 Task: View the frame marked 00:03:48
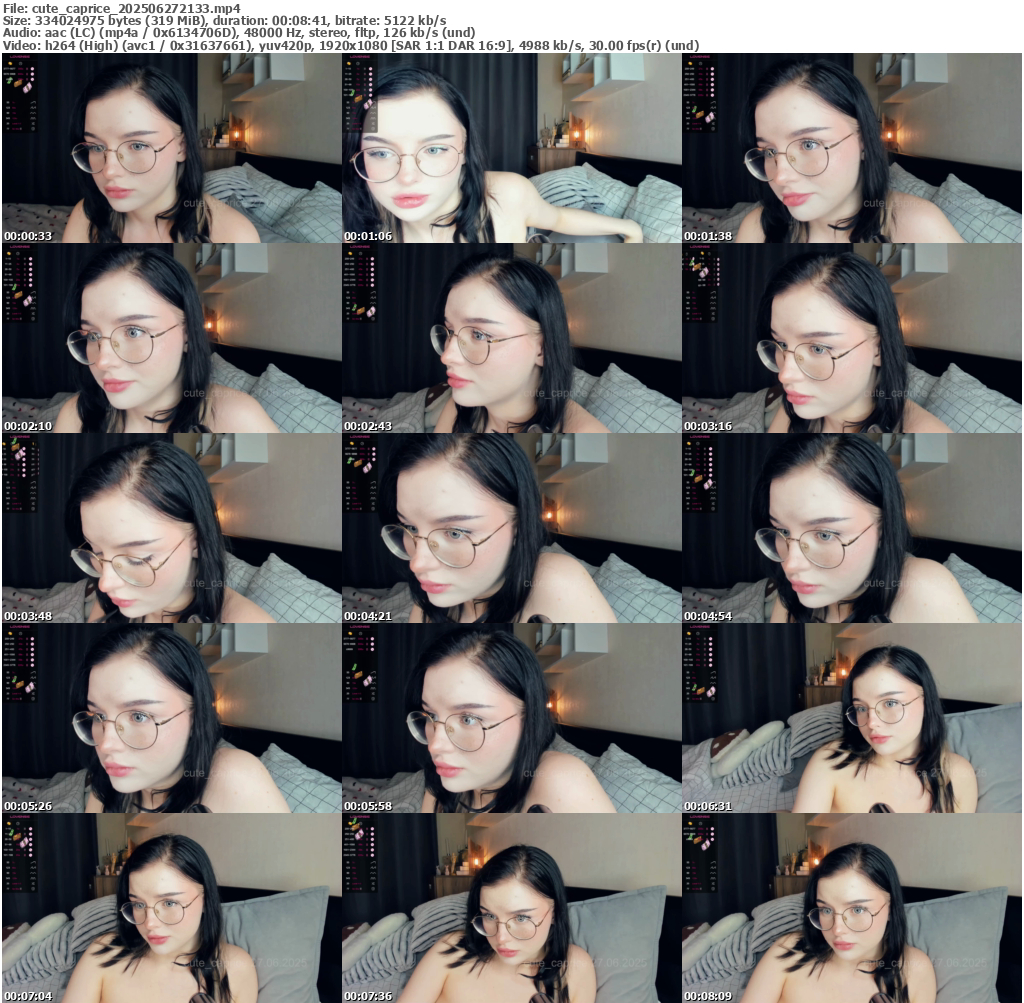[x=172, y=528]
